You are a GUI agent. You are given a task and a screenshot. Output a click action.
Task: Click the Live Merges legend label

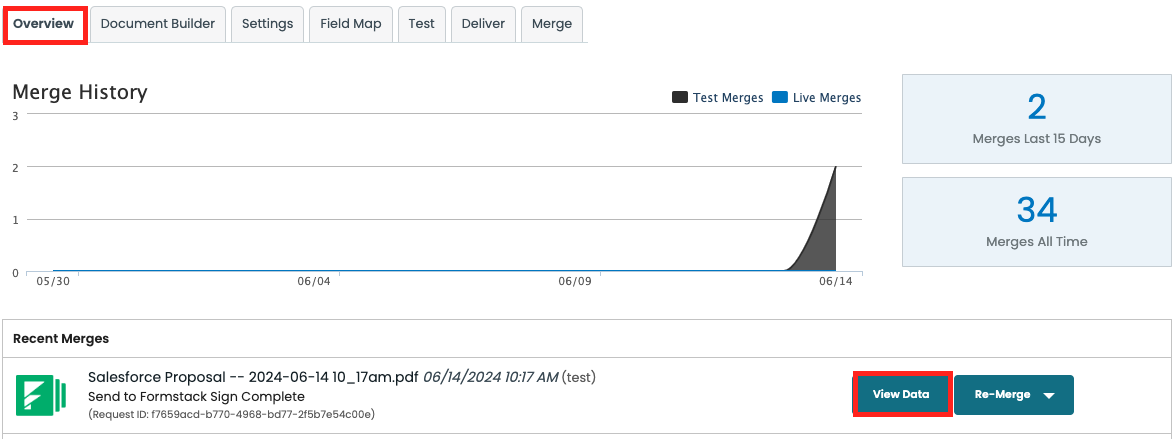click(826, 98)
